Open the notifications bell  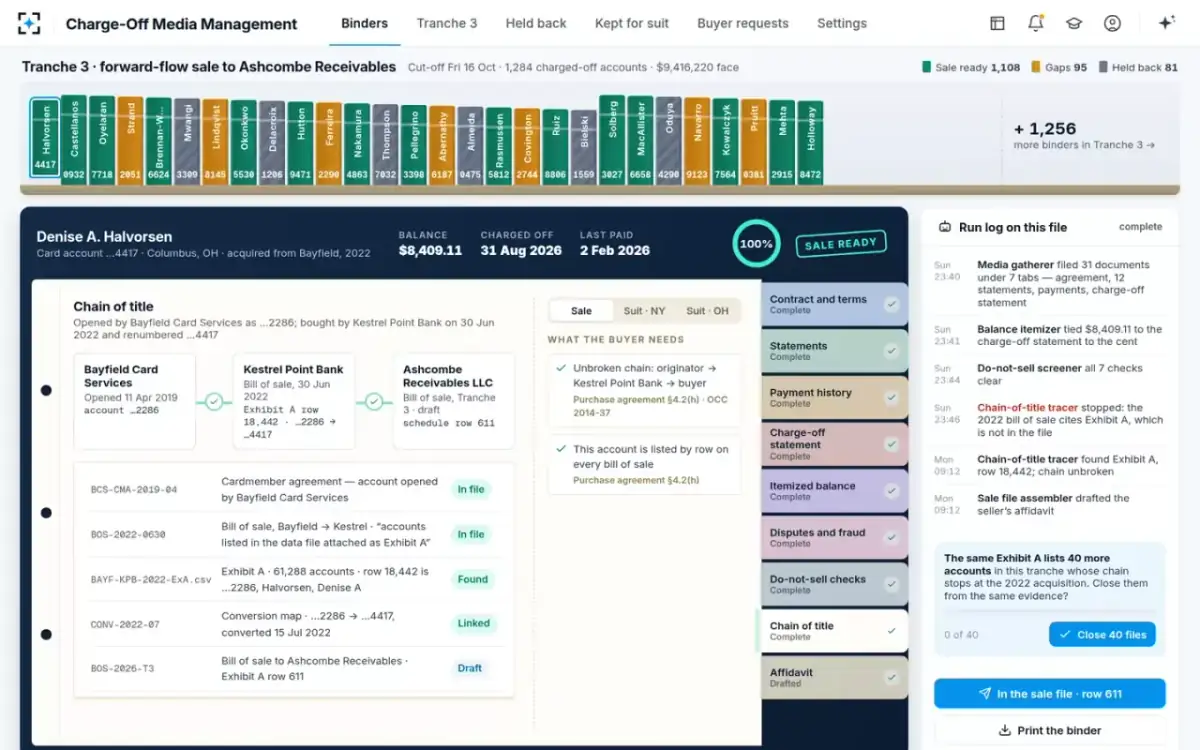coord(1036,23)
